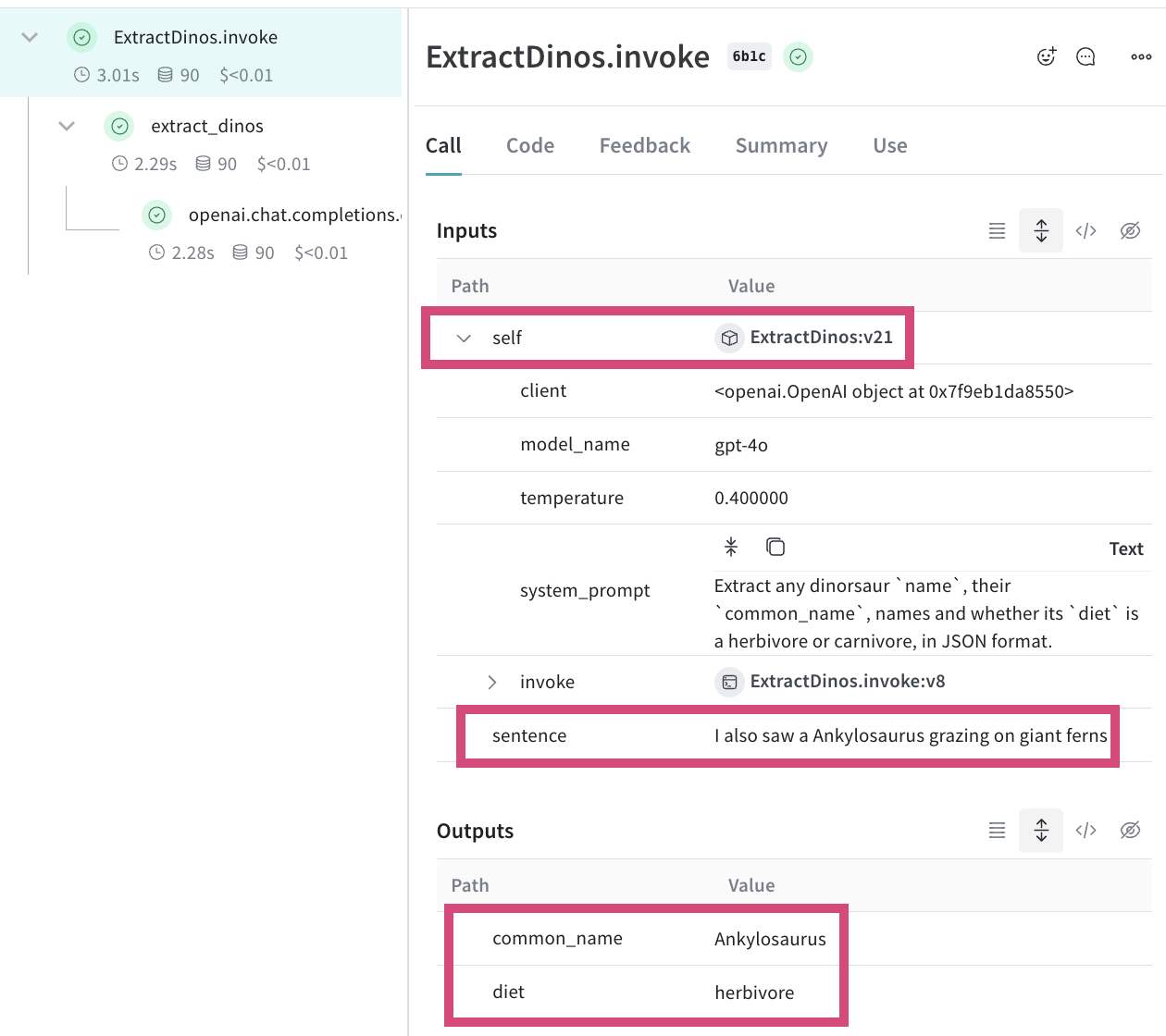The width and height of the screenshot is (1166, 1036).
Task: Click the Value header in Outputs table
Action: click(x=751, y=885)
